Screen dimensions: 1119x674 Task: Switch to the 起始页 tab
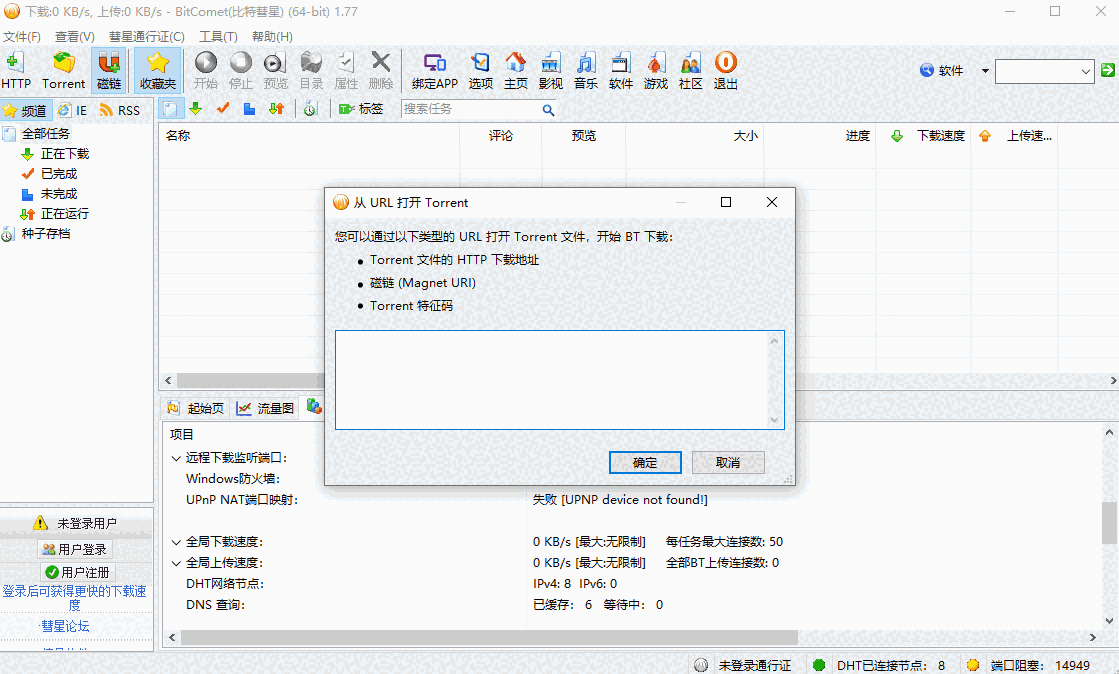[196, 408]
